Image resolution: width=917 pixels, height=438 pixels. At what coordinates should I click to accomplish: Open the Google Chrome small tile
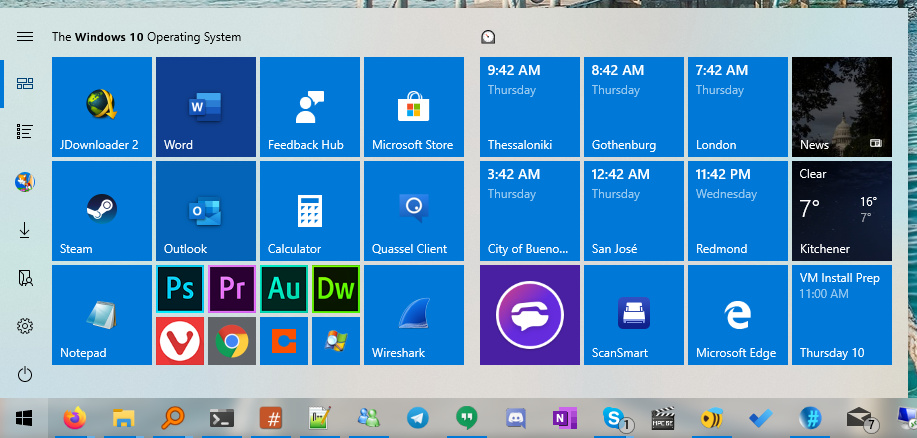pos(232,341)
